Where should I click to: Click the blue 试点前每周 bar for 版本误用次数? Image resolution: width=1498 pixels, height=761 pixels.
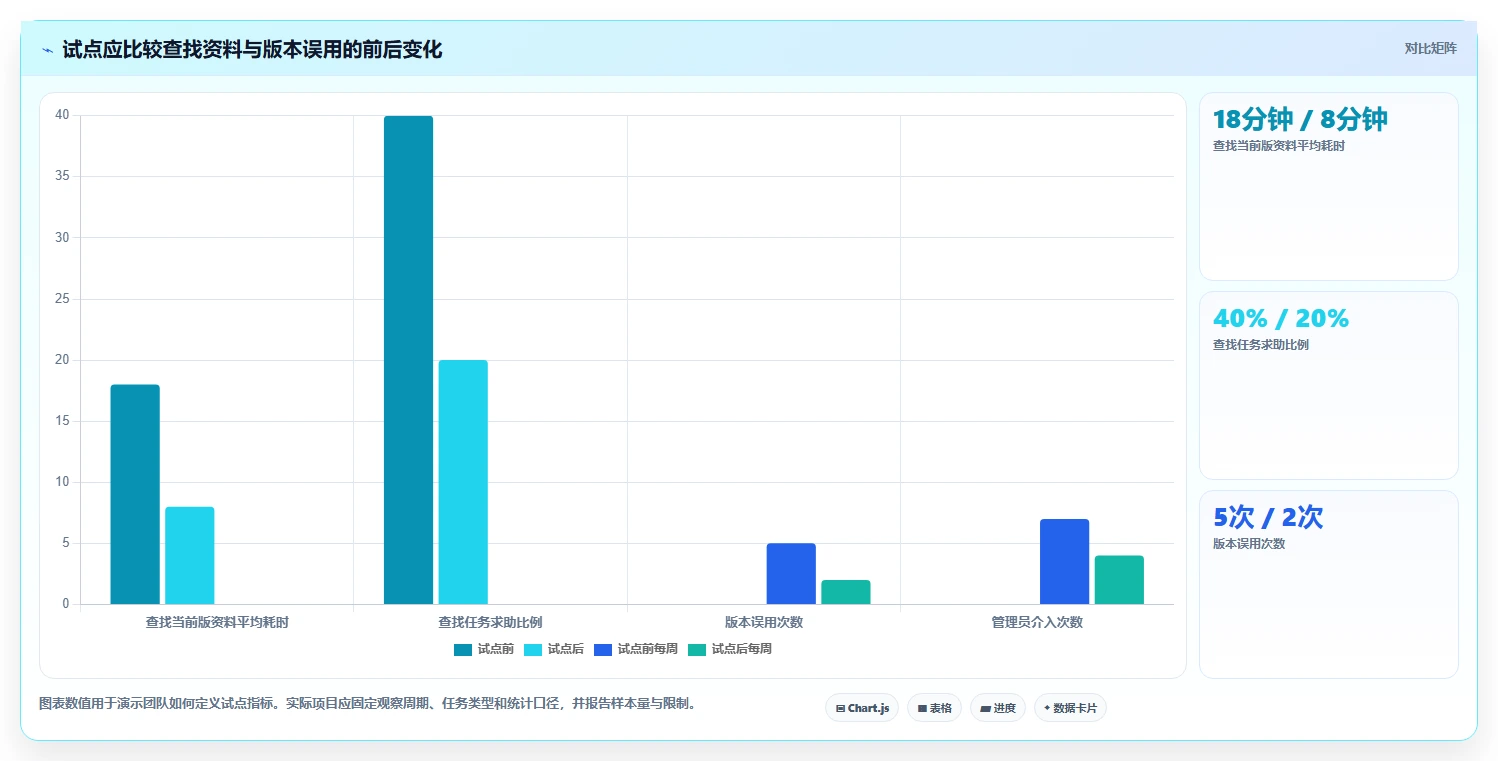click(x=791, y=574)
